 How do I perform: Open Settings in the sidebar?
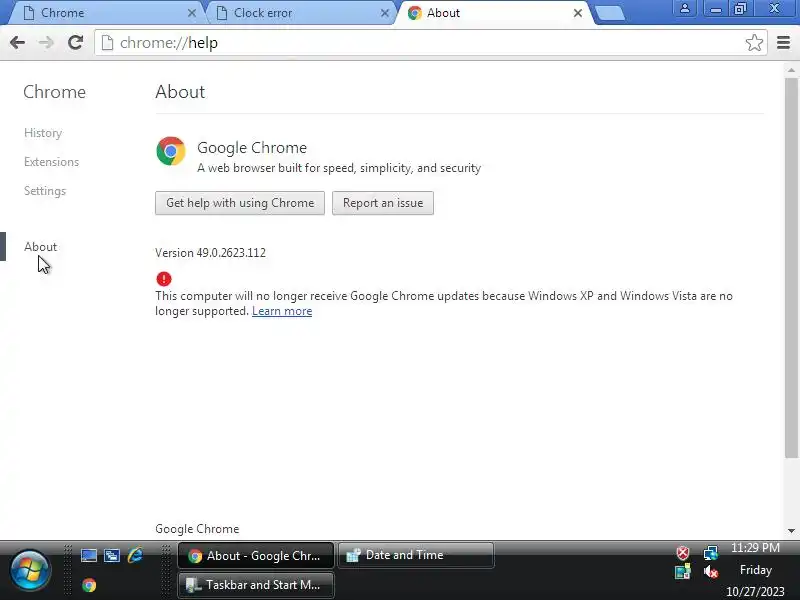[x=45, y=191]
